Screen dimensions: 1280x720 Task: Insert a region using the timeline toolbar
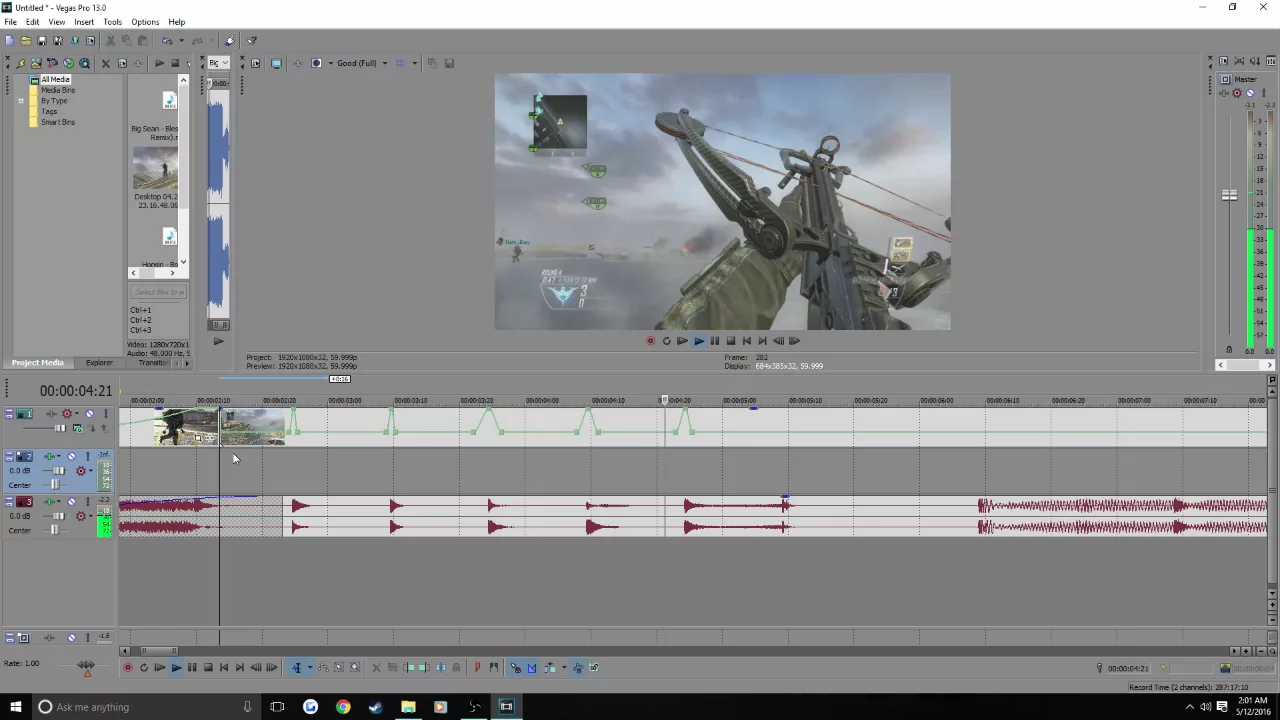tap(493, 668)
